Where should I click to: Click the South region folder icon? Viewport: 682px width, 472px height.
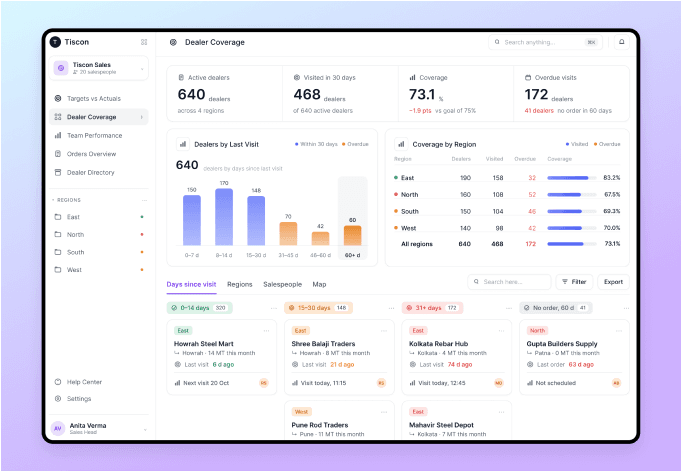[x=58, y=252]
